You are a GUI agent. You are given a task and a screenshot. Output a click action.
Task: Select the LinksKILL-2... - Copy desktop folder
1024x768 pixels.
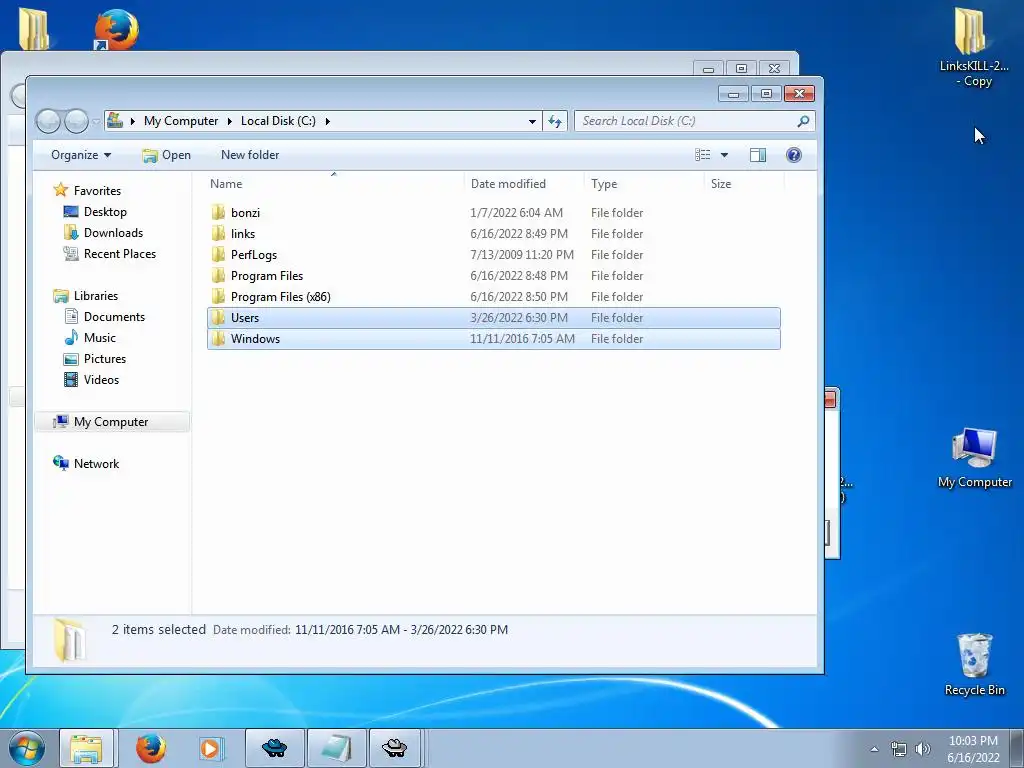pyautogui.click(x=974, y=47)
